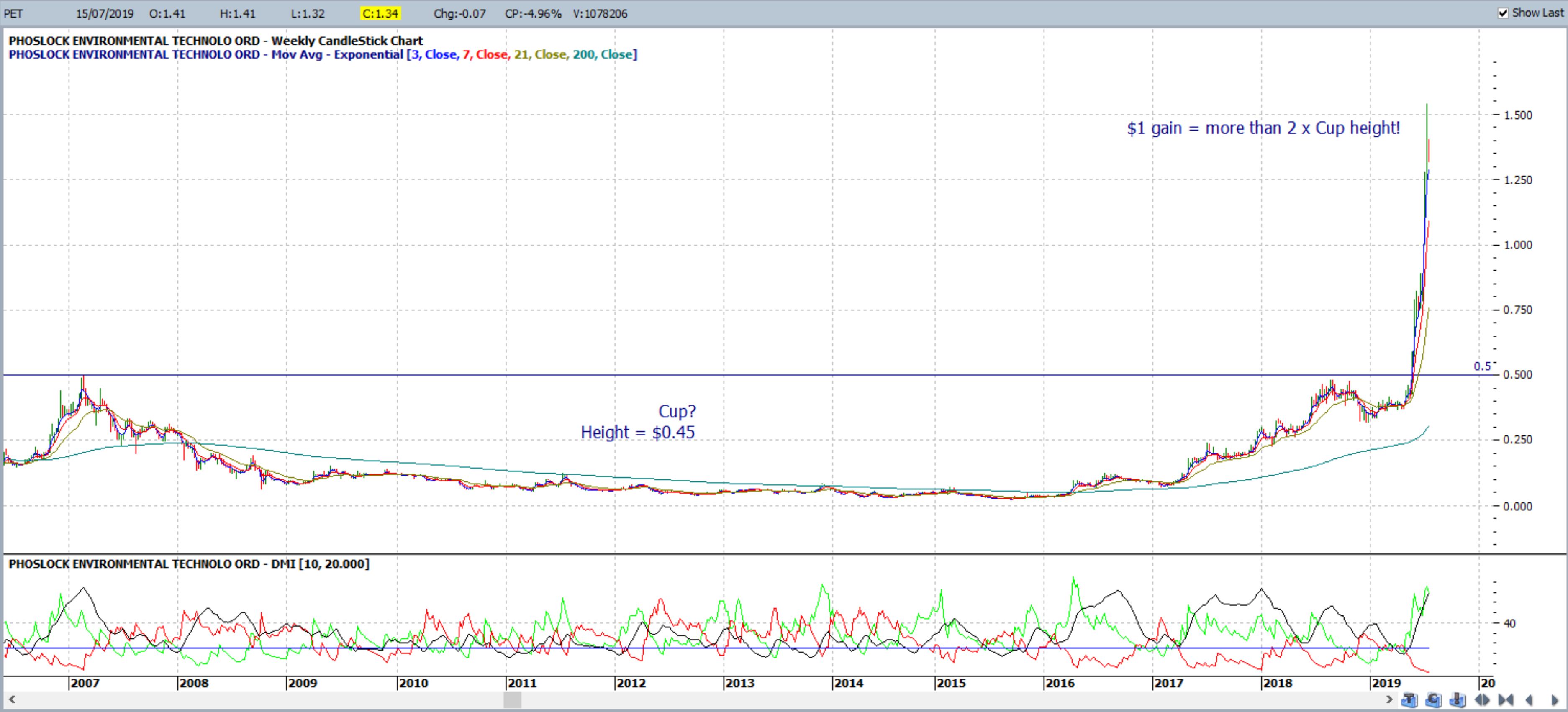Click the 1.000 price axis label
This screenshot has height=712, width=1568.
click(1517, 245)
